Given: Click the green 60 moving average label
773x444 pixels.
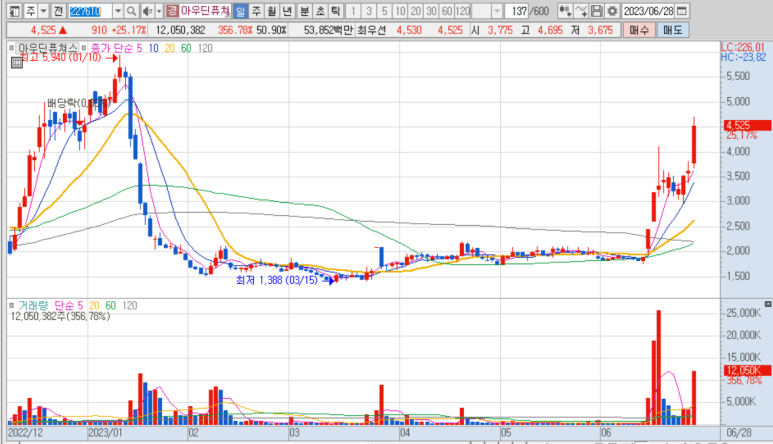Looking at the screenshot, I should coord(186,48).
